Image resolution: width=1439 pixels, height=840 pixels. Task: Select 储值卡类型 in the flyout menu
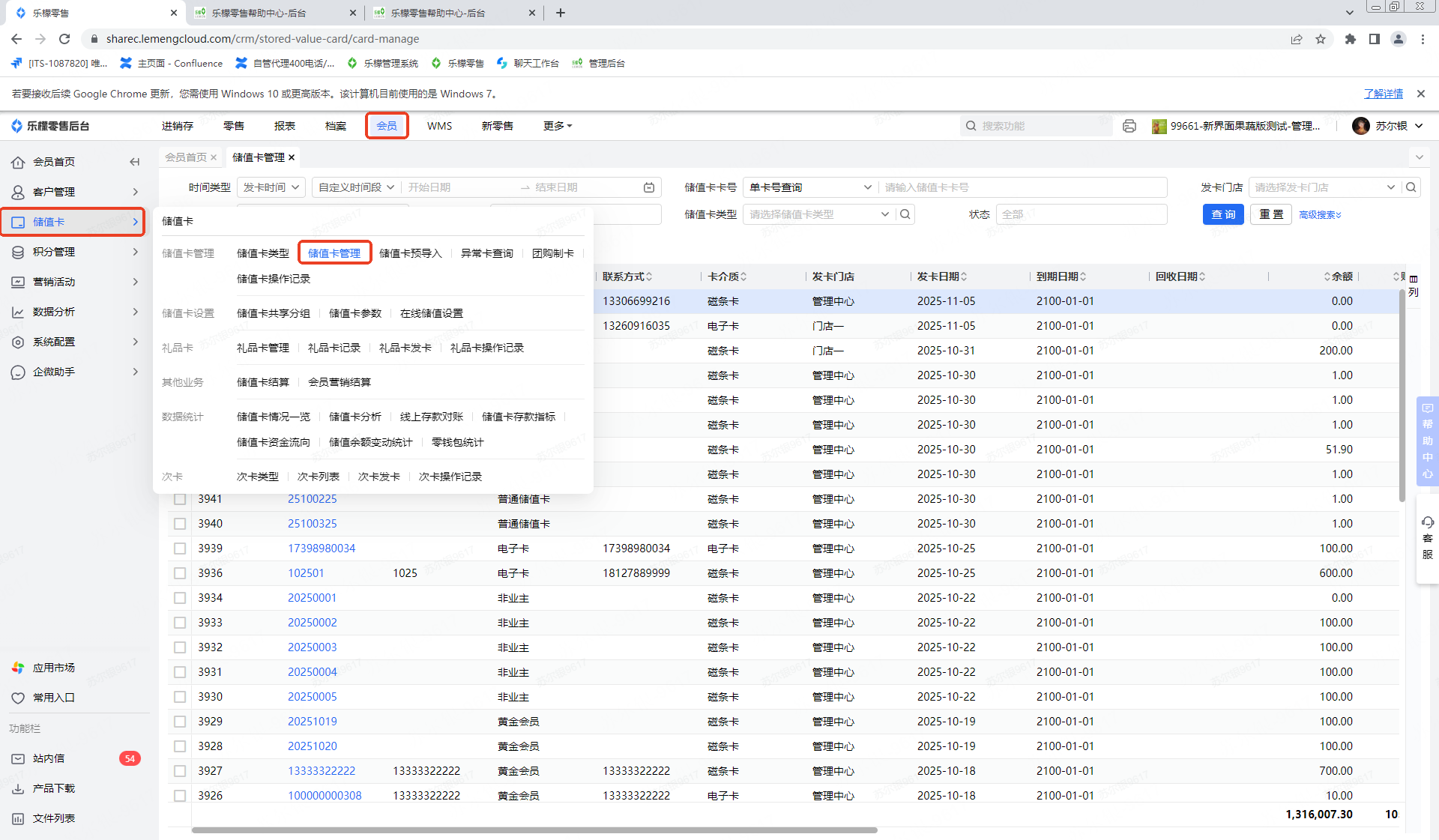coord(262,253)
